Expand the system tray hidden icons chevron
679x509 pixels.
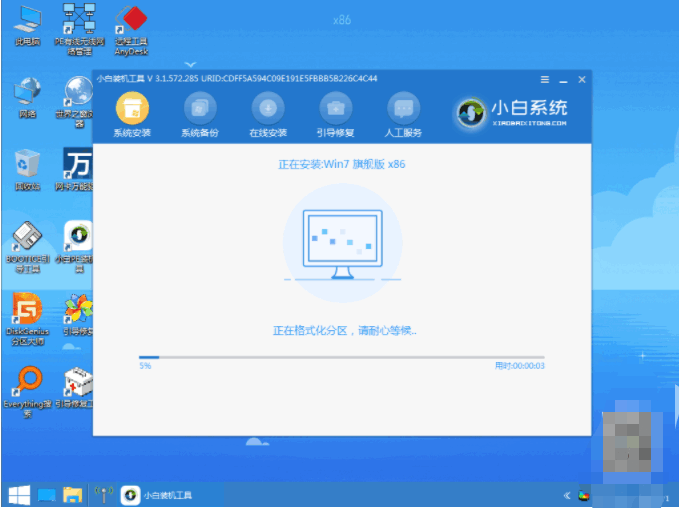(567, 495)
